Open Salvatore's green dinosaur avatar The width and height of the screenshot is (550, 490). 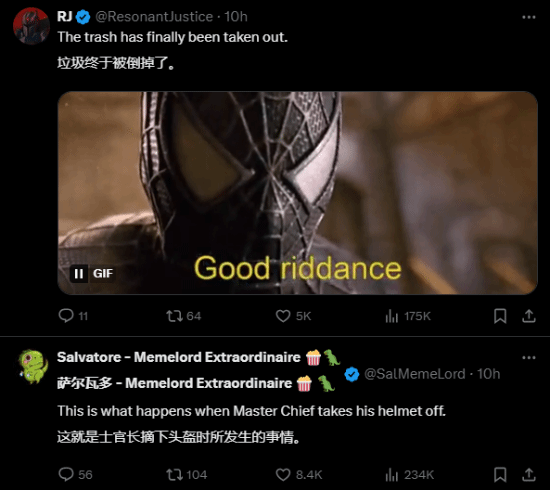pyautogui.click(x=33, y=366)
